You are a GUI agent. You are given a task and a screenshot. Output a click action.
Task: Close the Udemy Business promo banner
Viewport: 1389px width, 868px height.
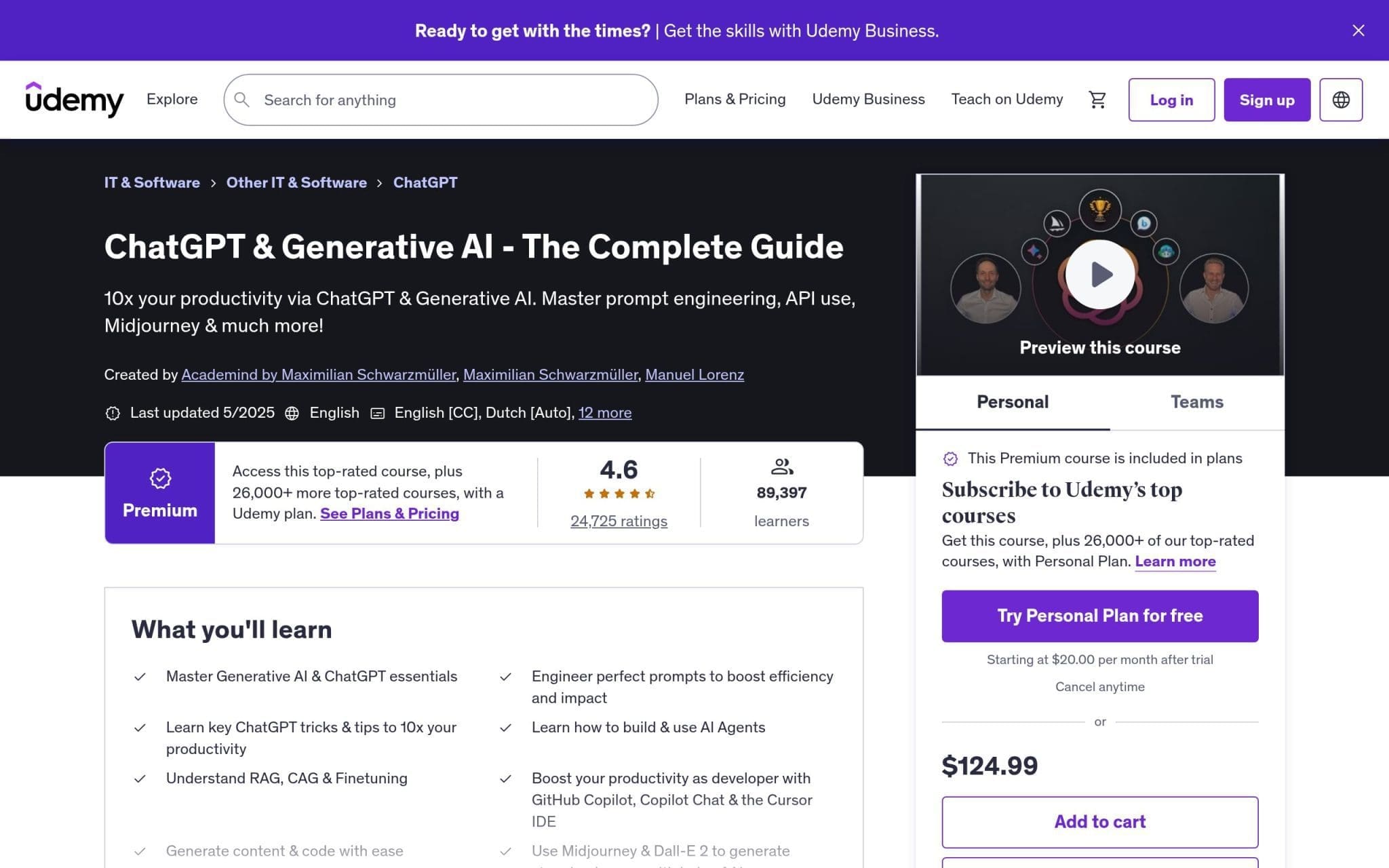pyautogui.click(x=1358, y=31)
